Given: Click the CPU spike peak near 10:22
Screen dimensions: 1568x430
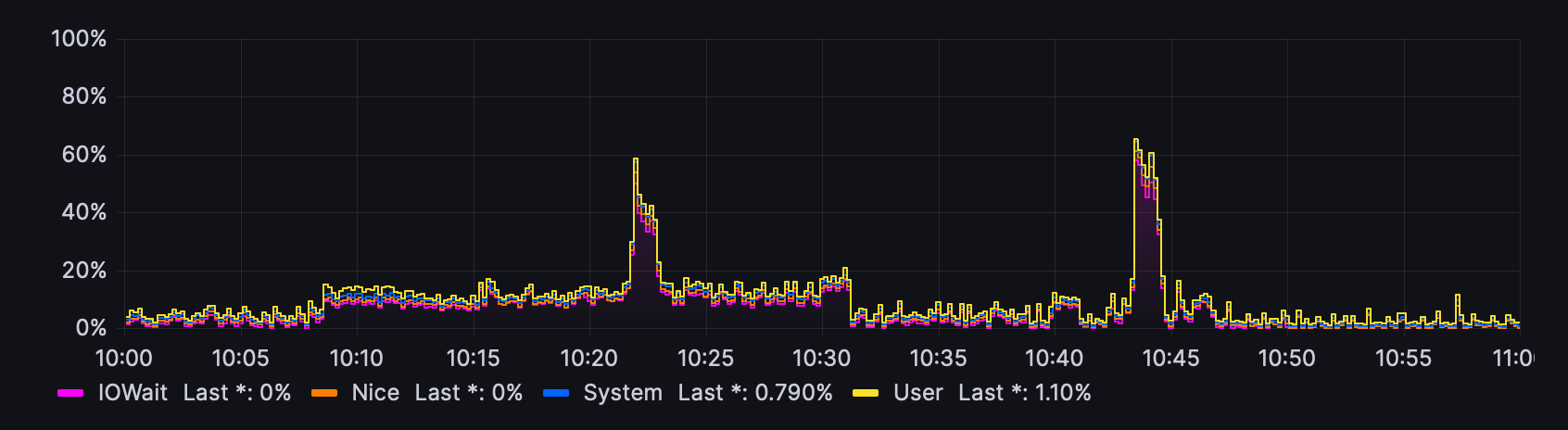Looking at the screenshot, I should click(636, 159).
